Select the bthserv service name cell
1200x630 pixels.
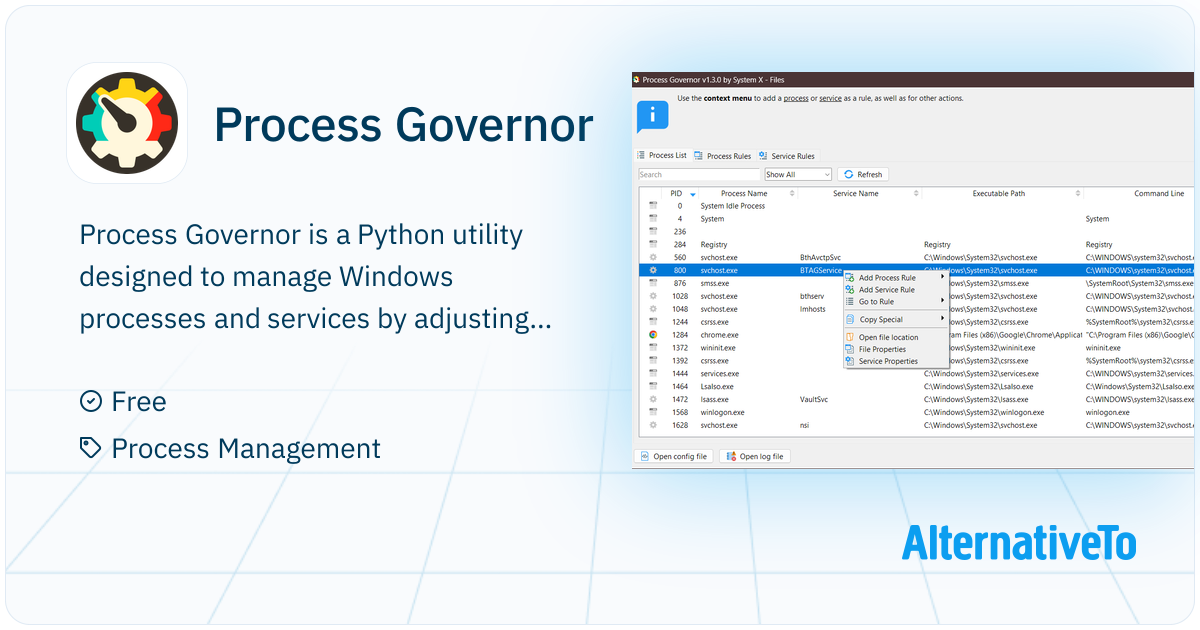(x=812, y=296)
